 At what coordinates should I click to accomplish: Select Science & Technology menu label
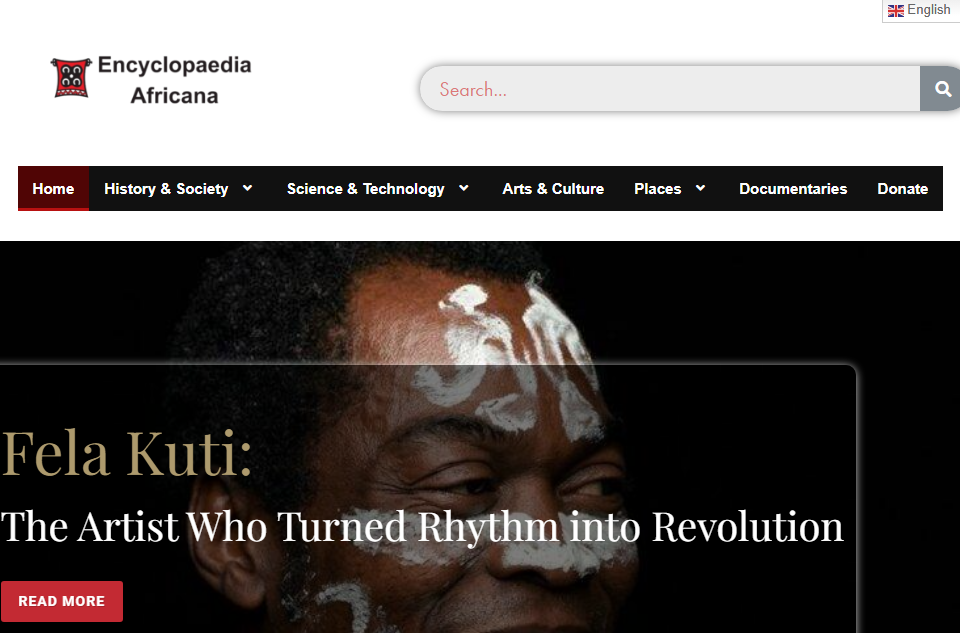pyautogui.click(x=366, y=189)
